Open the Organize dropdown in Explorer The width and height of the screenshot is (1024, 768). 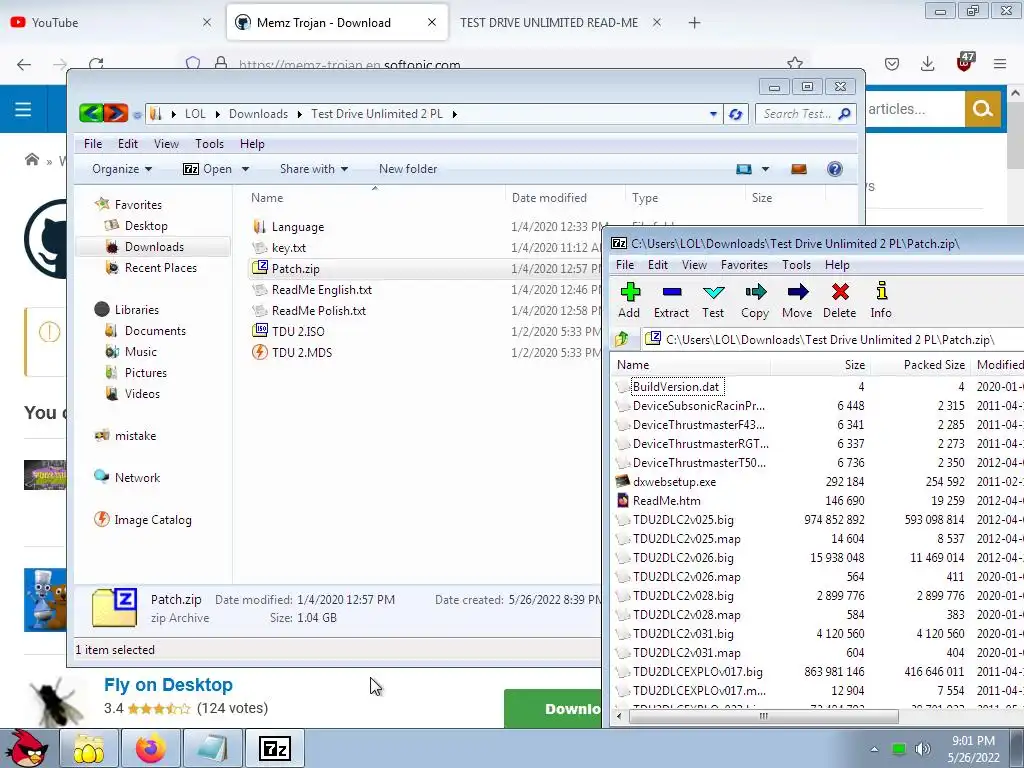pyautogui.click(x=122, y=169)
